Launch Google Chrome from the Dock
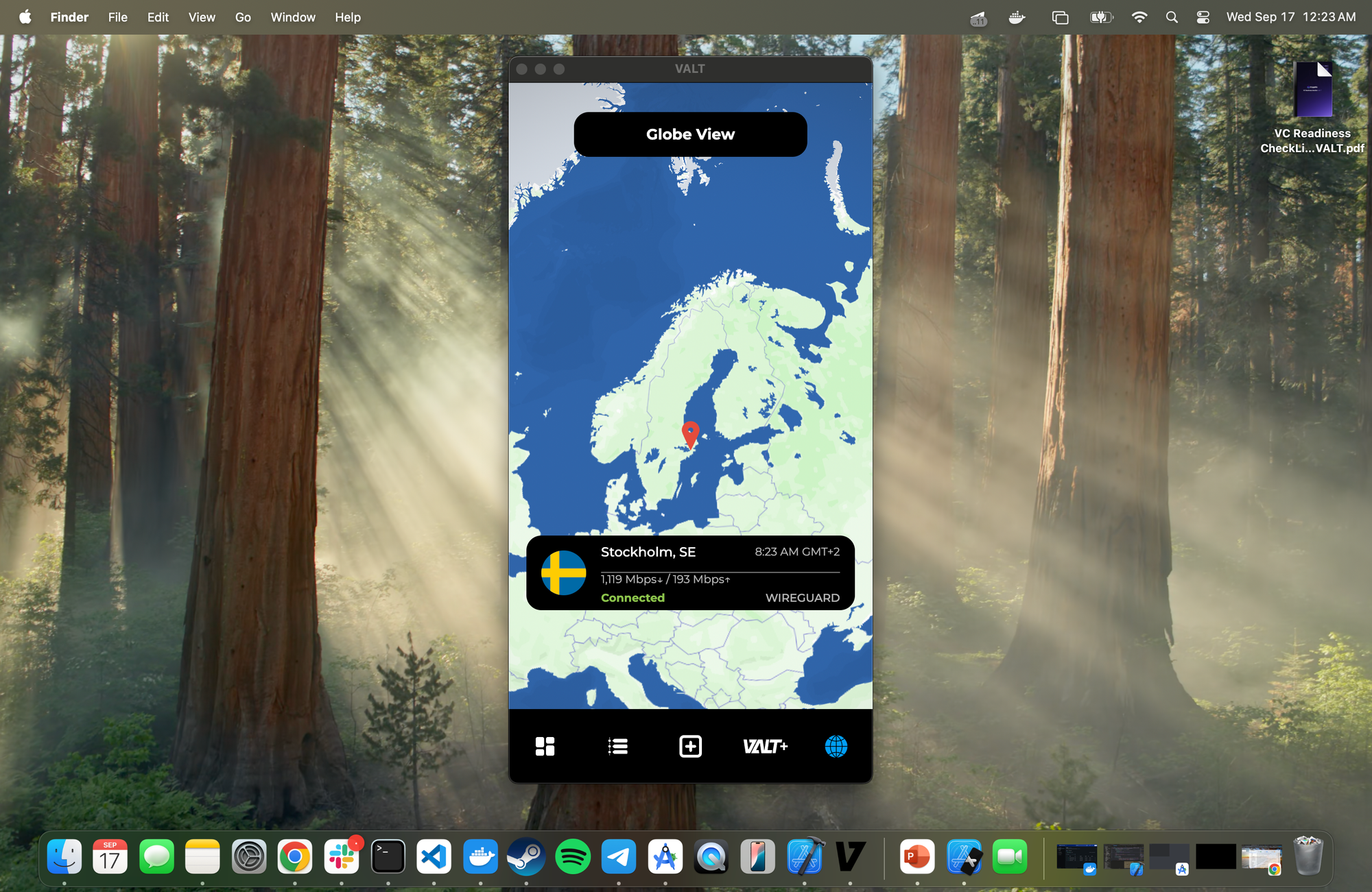1372x892 pixels. tap(295, 856)
